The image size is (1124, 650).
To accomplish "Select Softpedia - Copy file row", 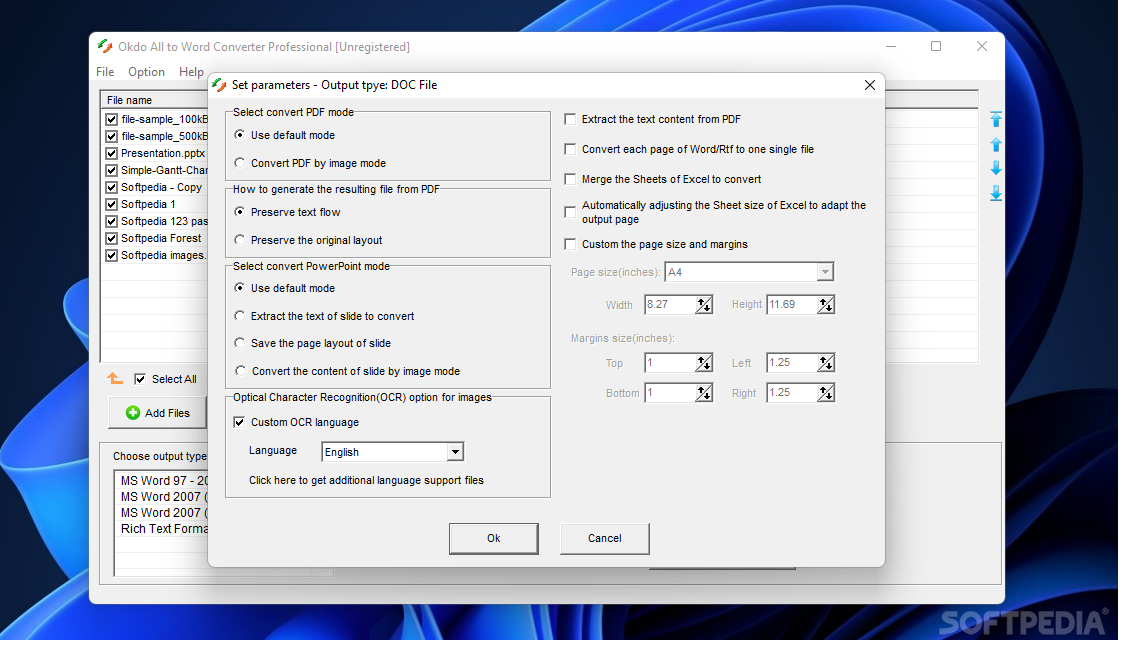I will (162, 188).
